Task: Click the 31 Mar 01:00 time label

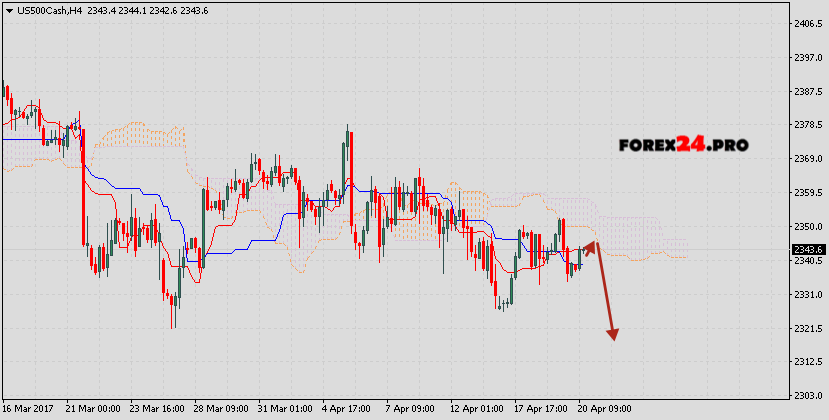Action: pyautogui.click(x=284, y=409)
